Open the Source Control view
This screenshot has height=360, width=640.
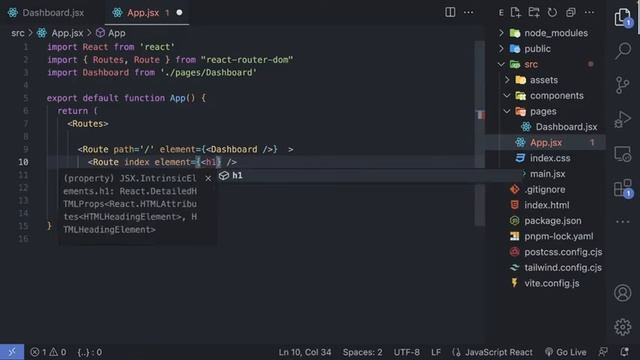pos(622,85)
